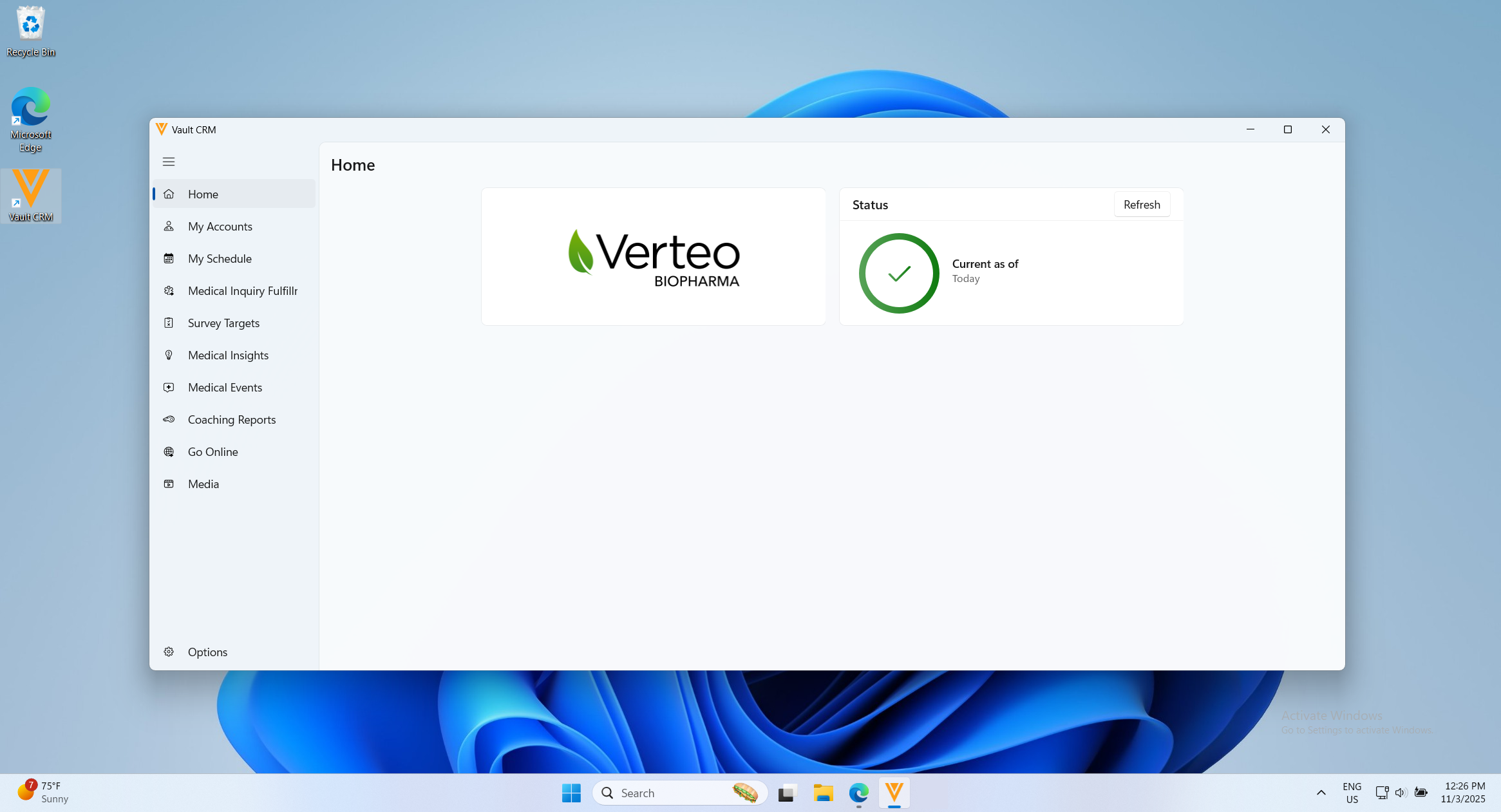Viewport: 1501px width, 812px height.
Task: Click the Survey Targets clipboard icon
Action: (x=169, y=323)
